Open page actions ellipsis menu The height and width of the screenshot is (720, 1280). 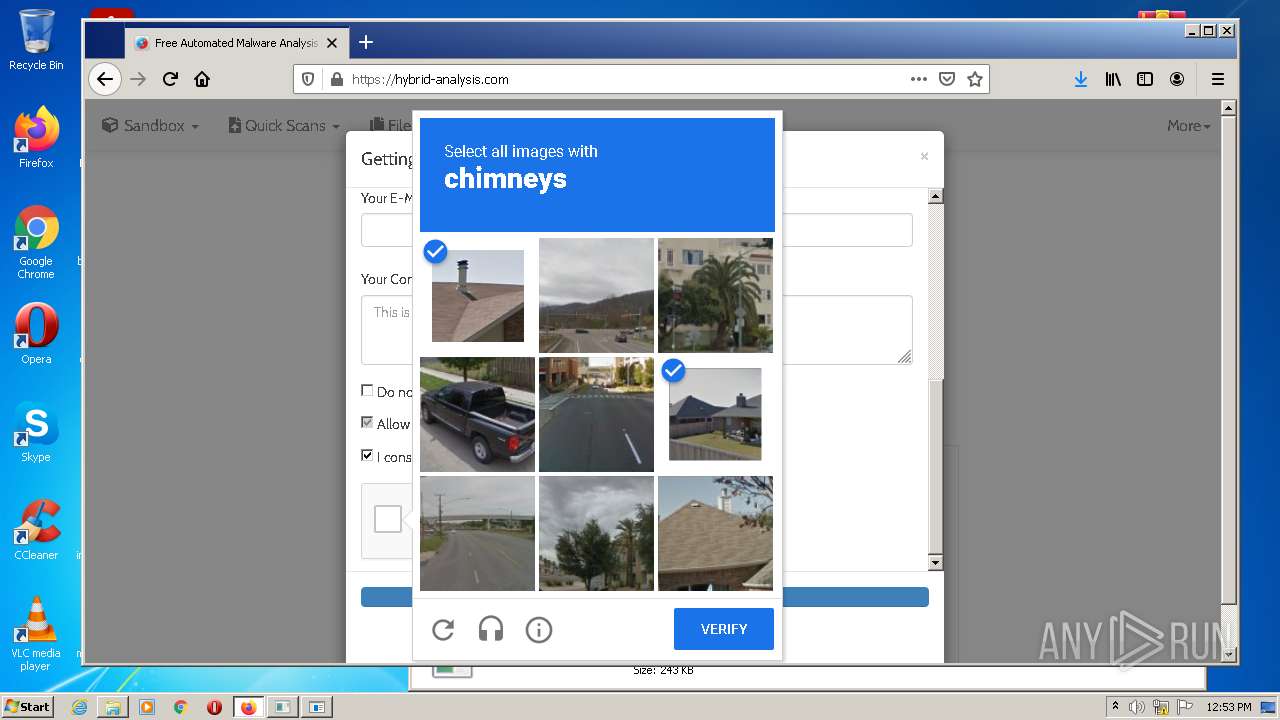918,79
